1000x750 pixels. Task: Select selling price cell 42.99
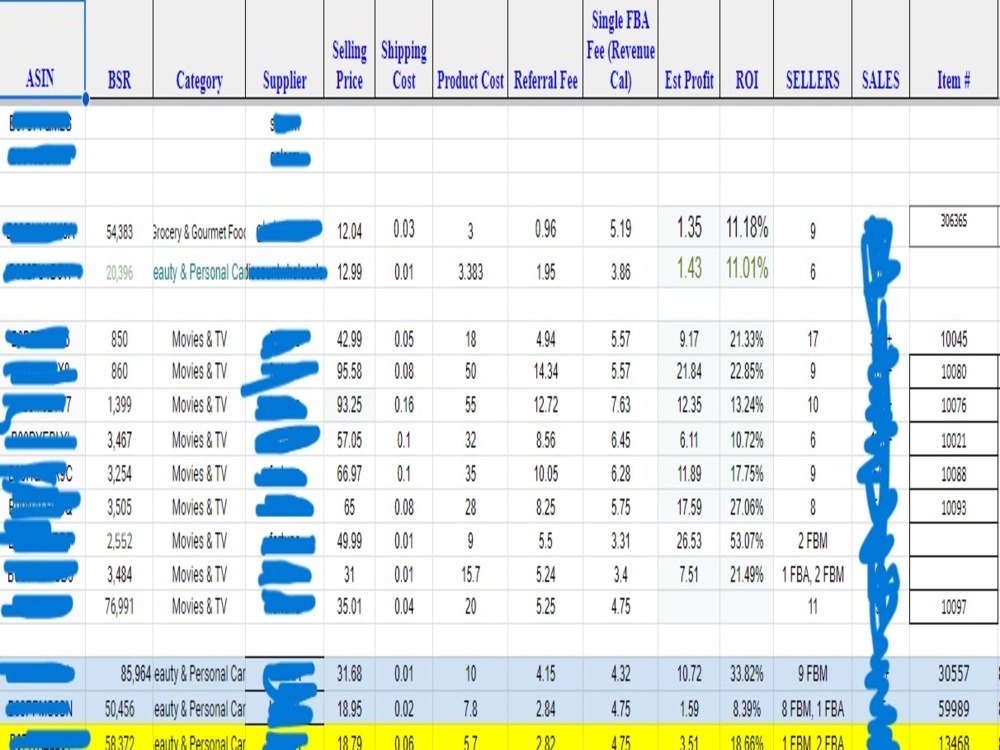coord(349,339)
